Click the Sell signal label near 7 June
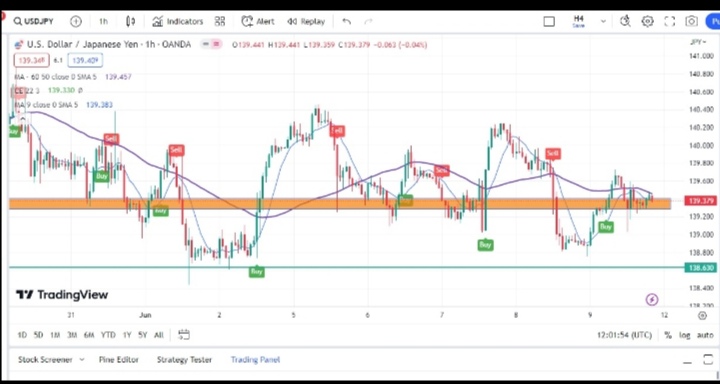 [441, 170]
